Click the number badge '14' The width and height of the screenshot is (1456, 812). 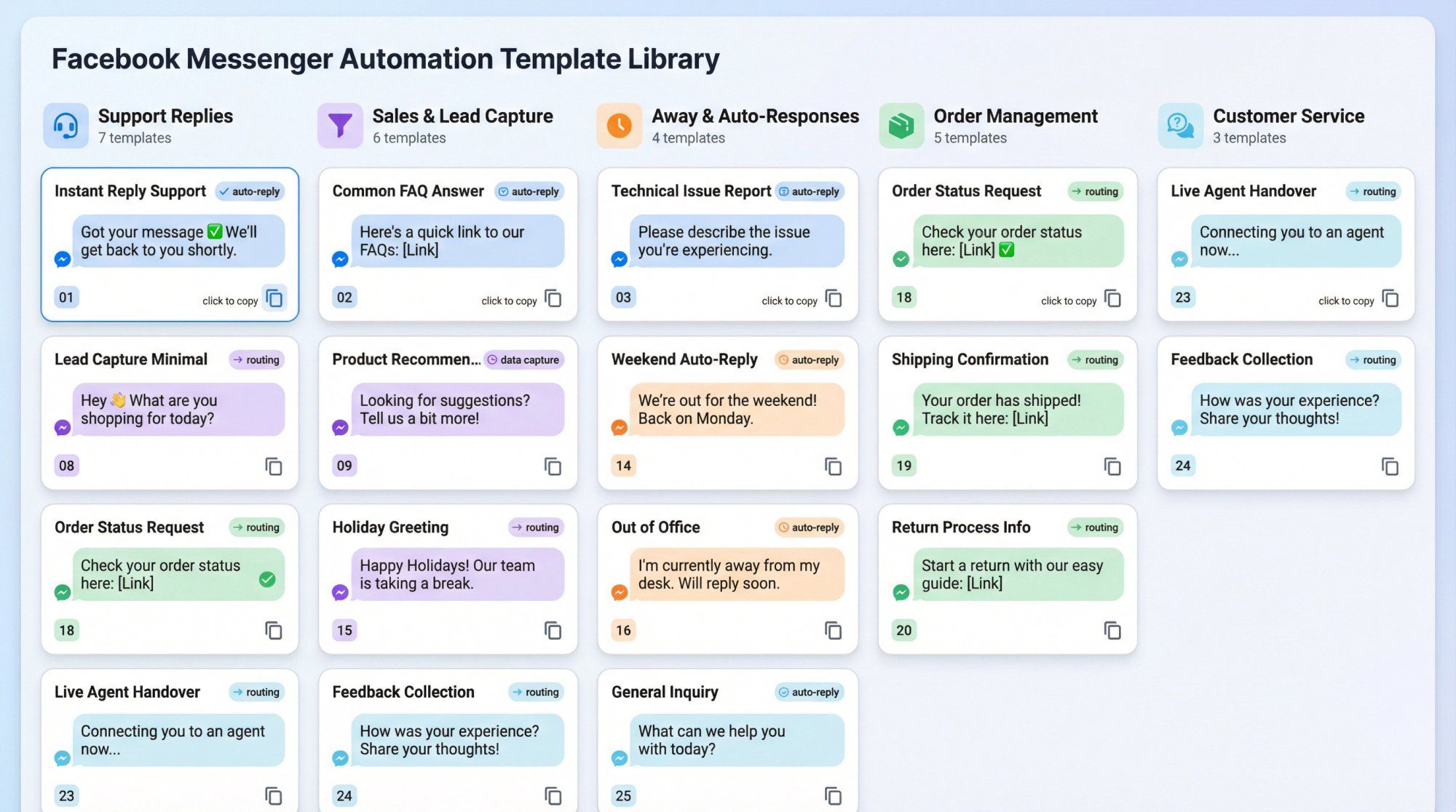coord(623,466)
